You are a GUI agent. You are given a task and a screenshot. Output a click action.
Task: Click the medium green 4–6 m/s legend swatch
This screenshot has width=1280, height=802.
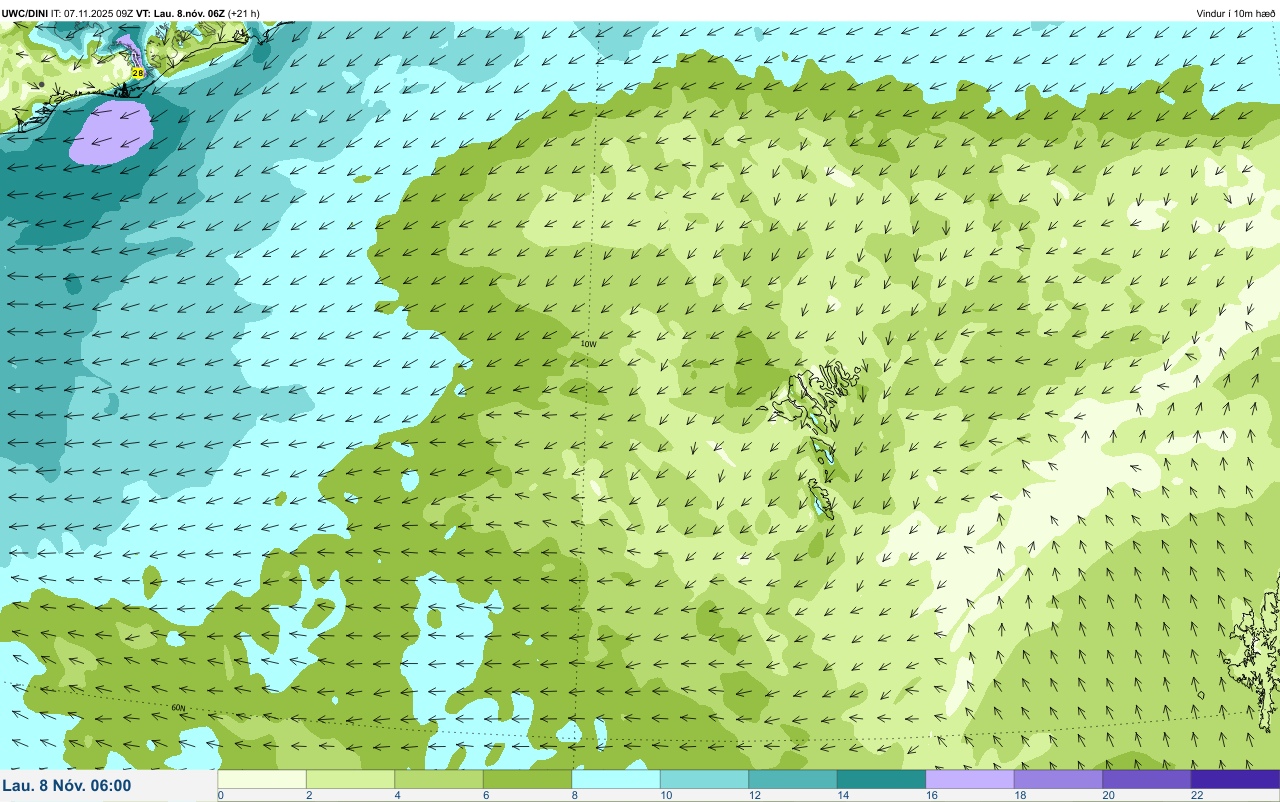coord(439,779)
